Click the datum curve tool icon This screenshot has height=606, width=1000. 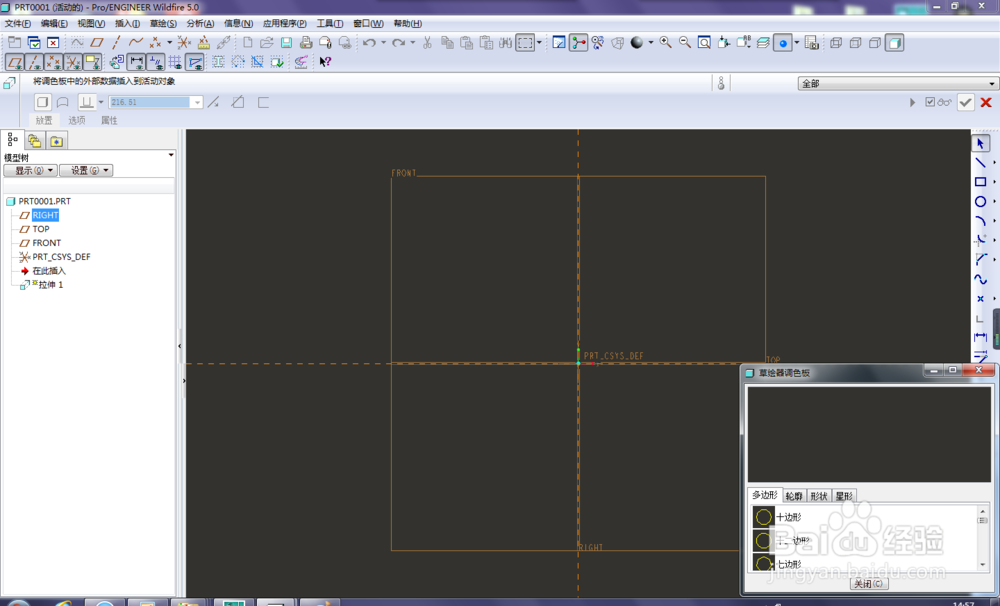coord(135,43)
